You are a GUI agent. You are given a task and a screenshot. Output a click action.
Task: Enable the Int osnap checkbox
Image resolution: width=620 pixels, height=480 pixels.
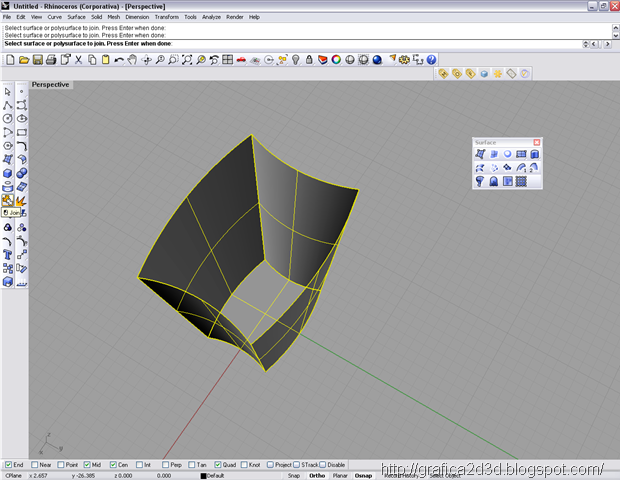click(x=139, y=465)
